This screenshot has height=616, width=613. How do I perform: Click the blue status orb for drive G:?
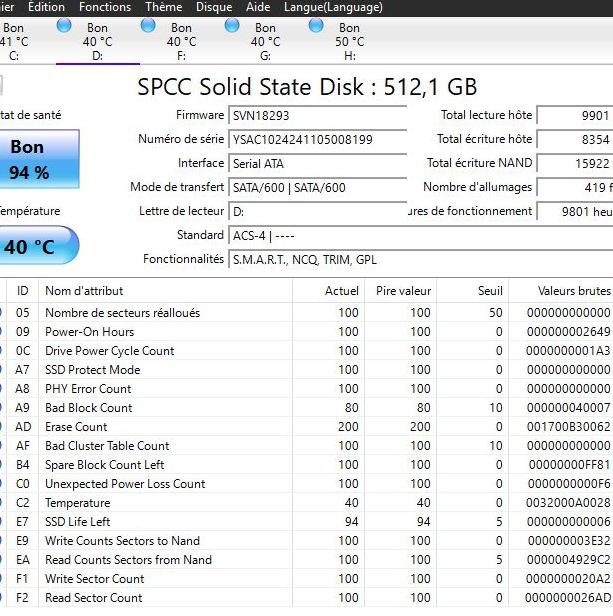point(232,26)
